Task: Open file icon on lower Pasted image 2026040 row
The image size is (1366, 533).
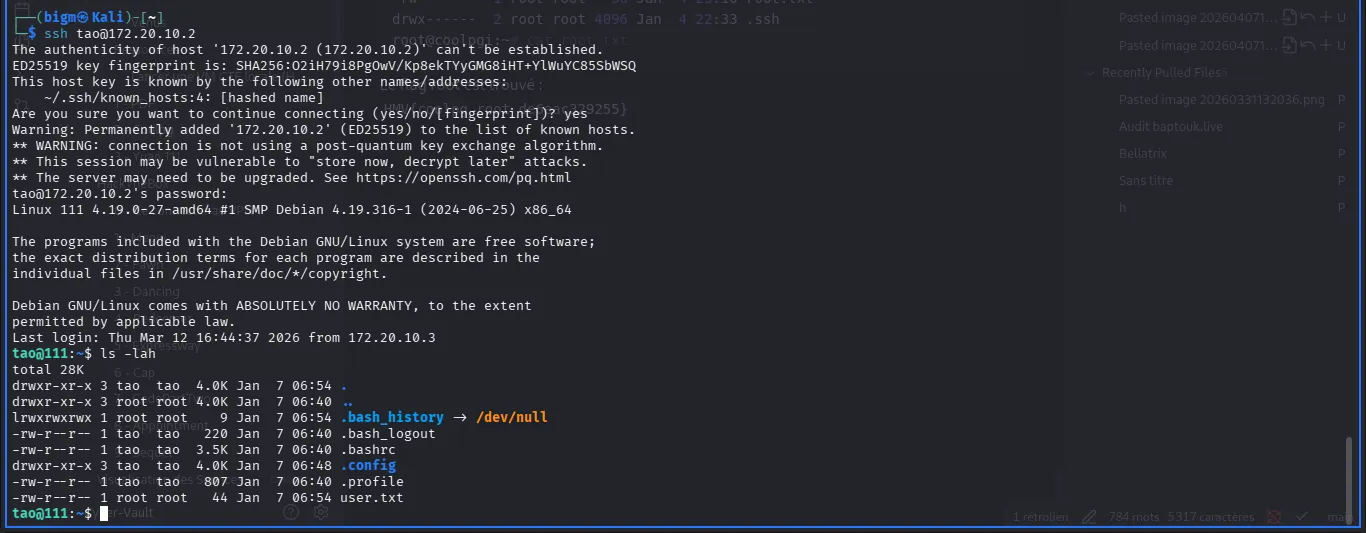Action: click(x=1289, y=45)
